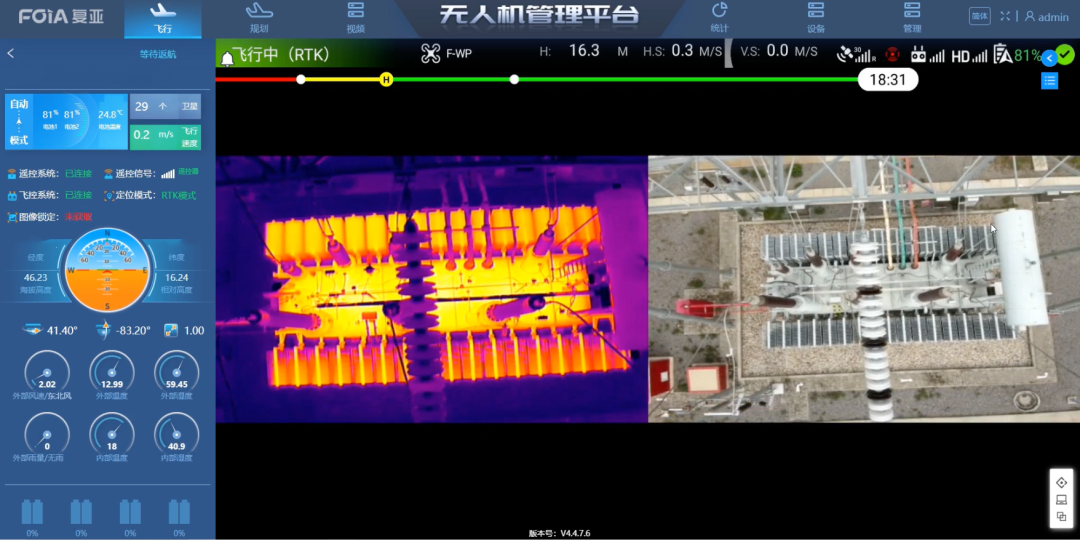The height and width of the screenshot is (540, 1080).
Task: Click the red obstacle radar icon
Action: pyautogui.click(x=892, y=55)
